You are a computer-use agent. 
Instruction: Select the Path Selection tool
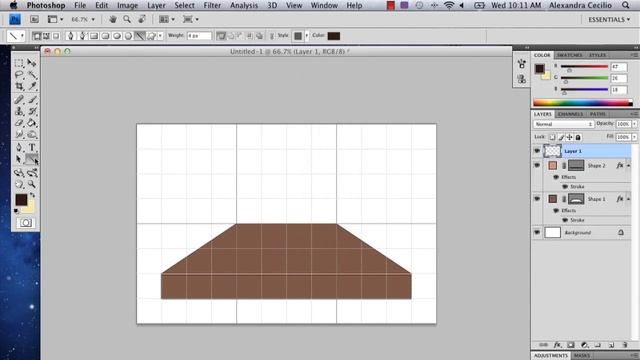[x=19, y=159]
